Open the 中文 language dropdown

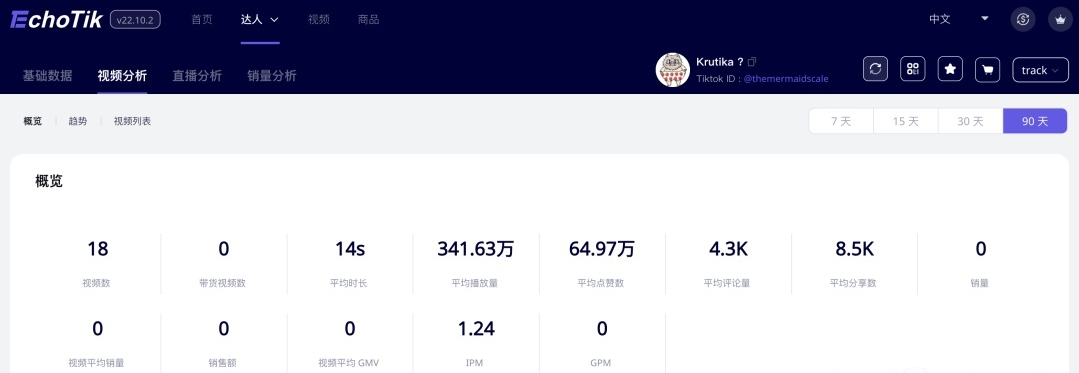click(x=959, y=19)
